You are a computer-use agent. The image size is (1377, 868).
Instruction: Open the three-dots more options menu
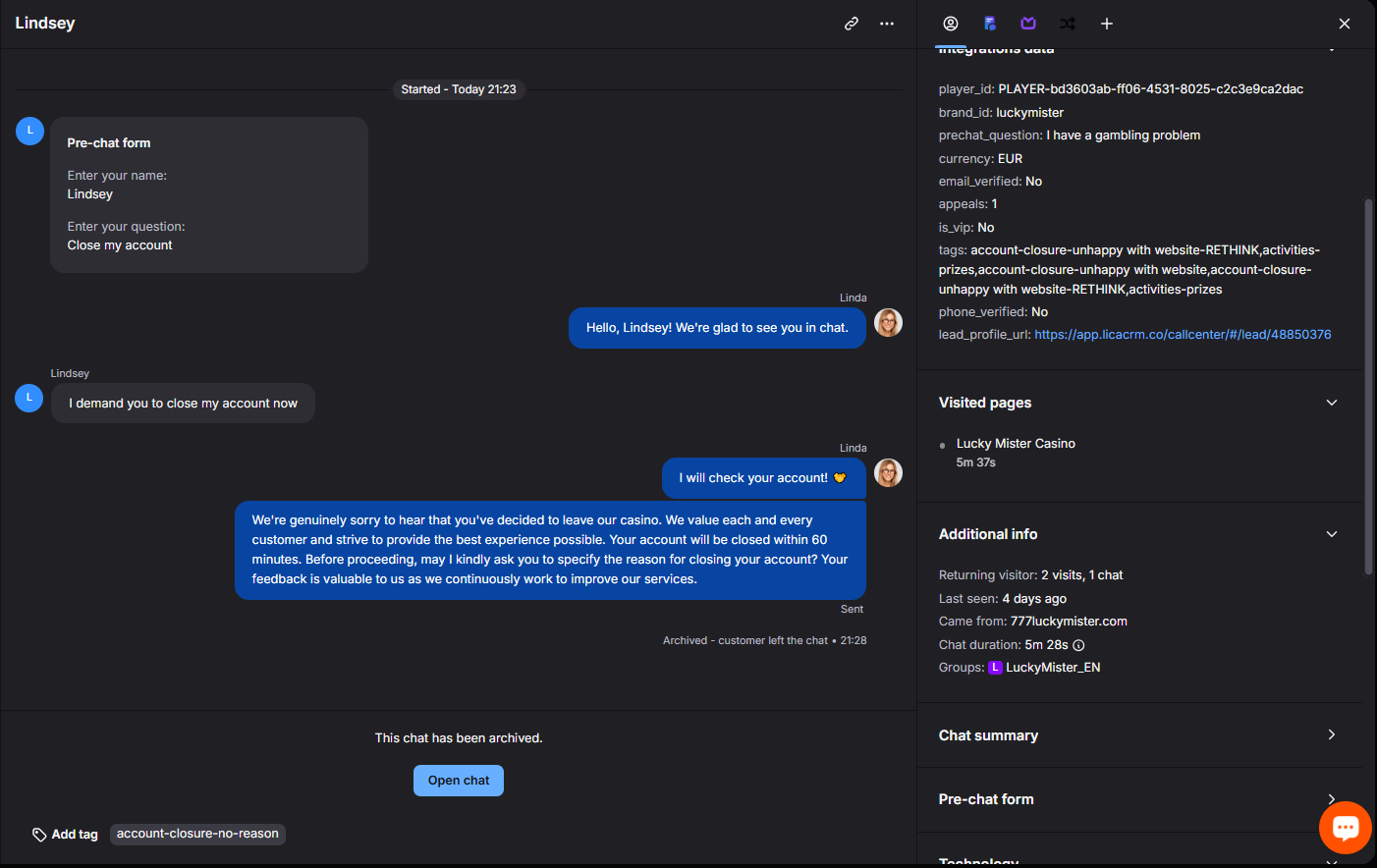[x=887, y=24]
